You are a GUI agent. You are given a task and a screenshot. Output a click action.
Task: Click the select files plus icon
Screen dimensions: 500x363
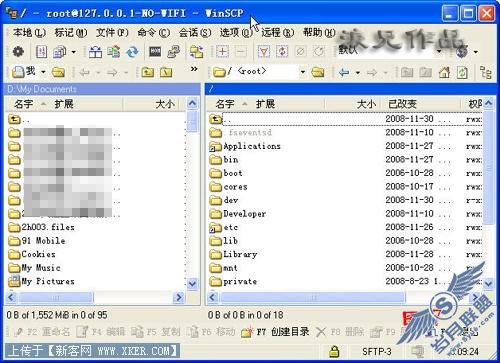(222, 52)
